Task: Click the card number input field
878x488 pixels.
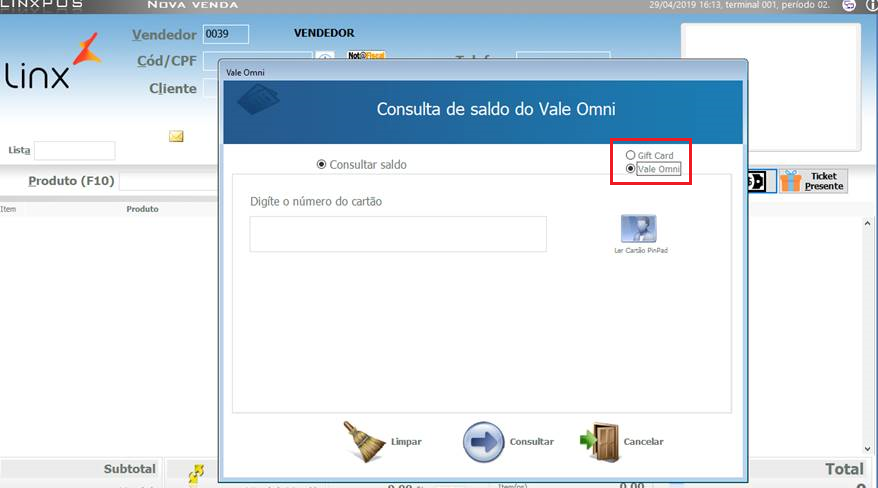Action: tap(398, 234)
